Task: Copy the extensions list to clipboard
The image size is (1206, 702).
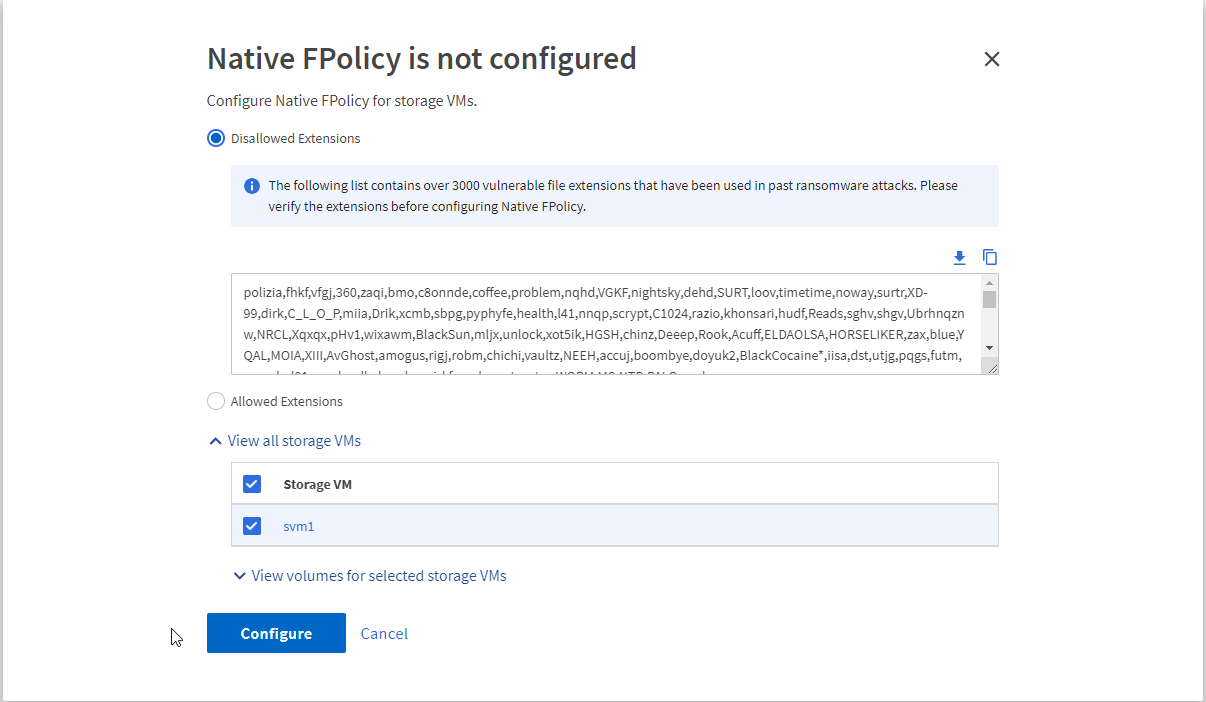Action: (989, 257)
